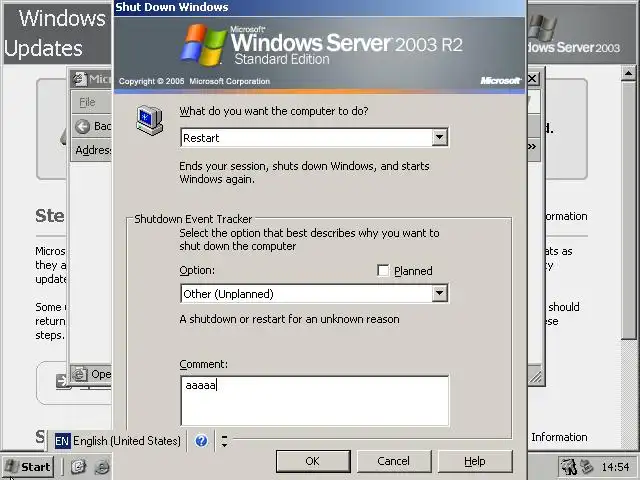Screen dimensions: 640x480
Task: Open the Option reason dropdown arrow
Action: tap(439, 293)
